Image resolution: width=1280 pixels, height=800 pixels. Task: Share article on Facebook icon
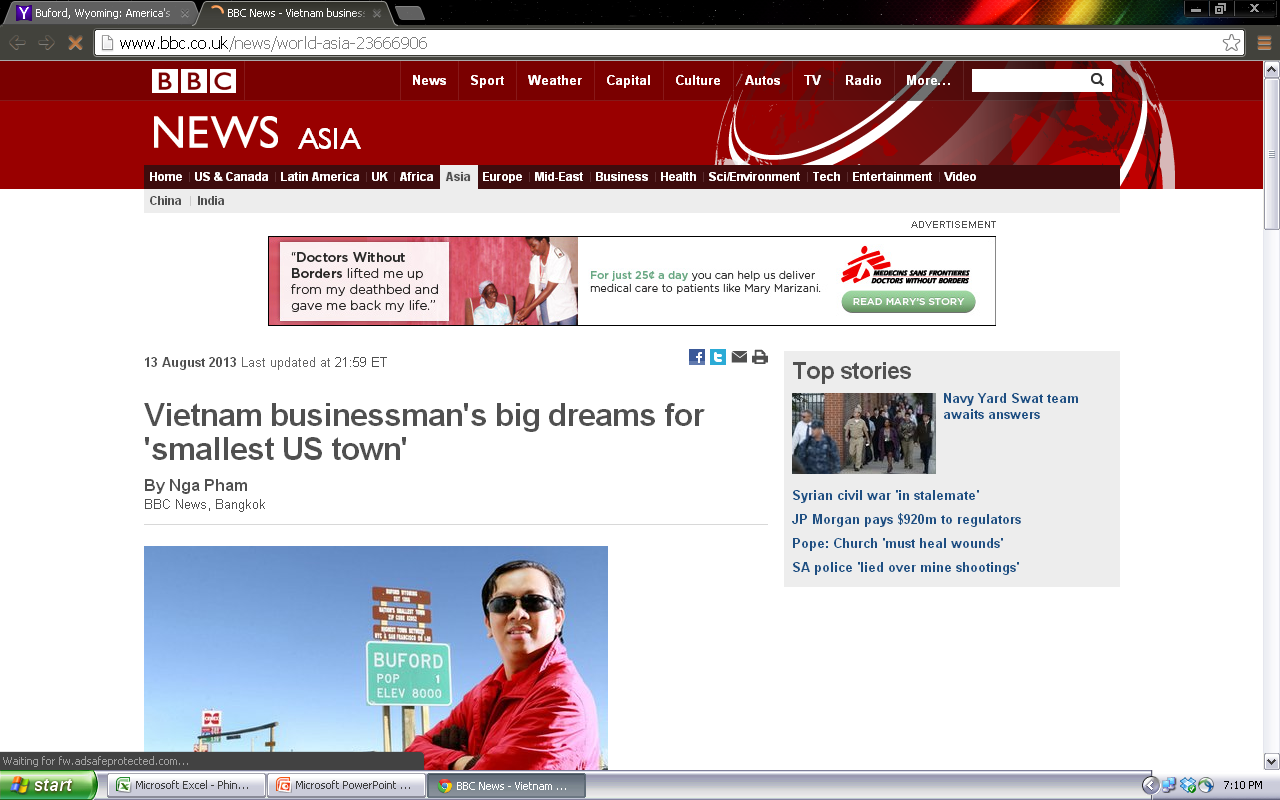697,357
